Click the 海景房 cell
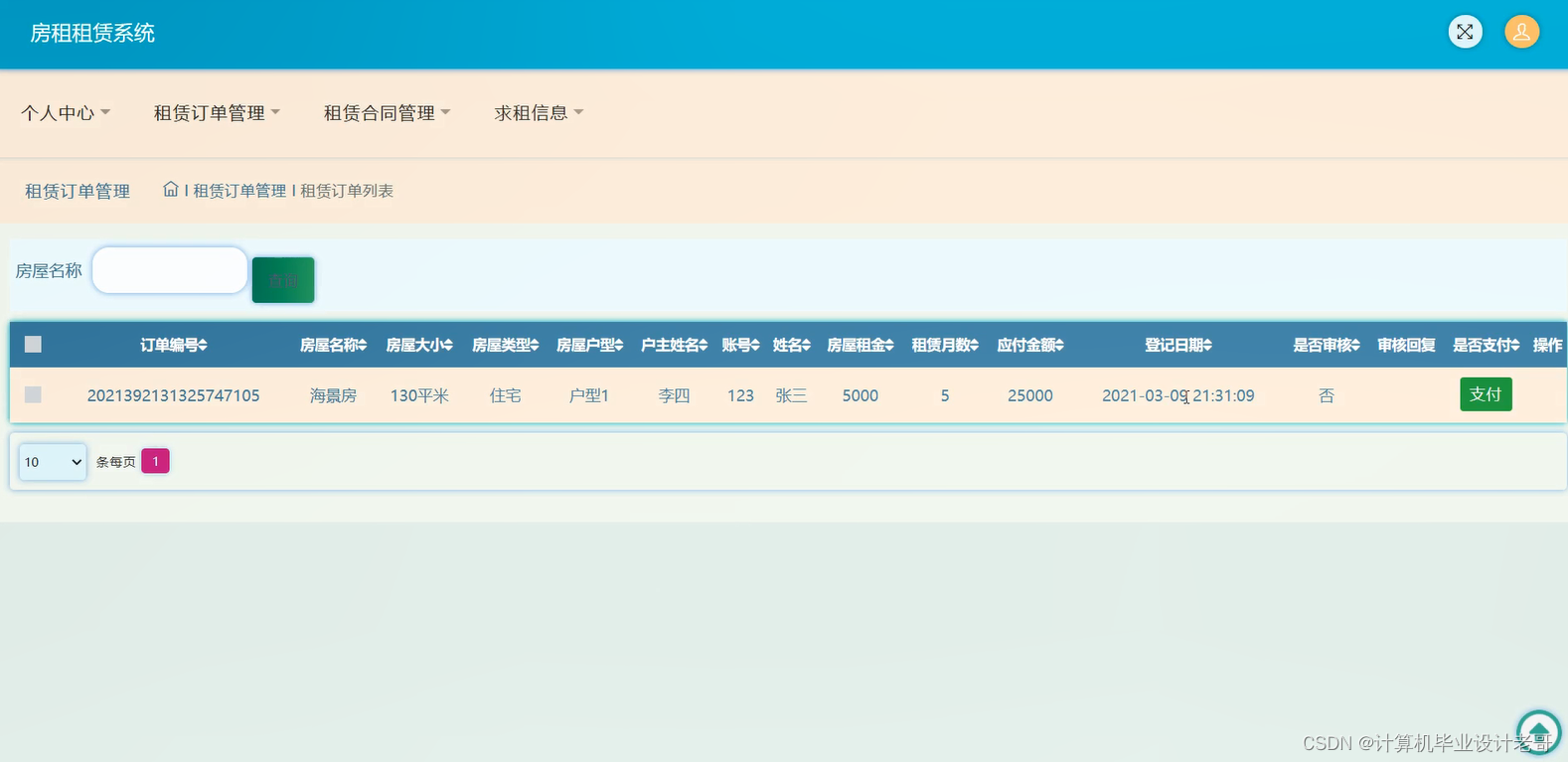 tap(333, 395)
